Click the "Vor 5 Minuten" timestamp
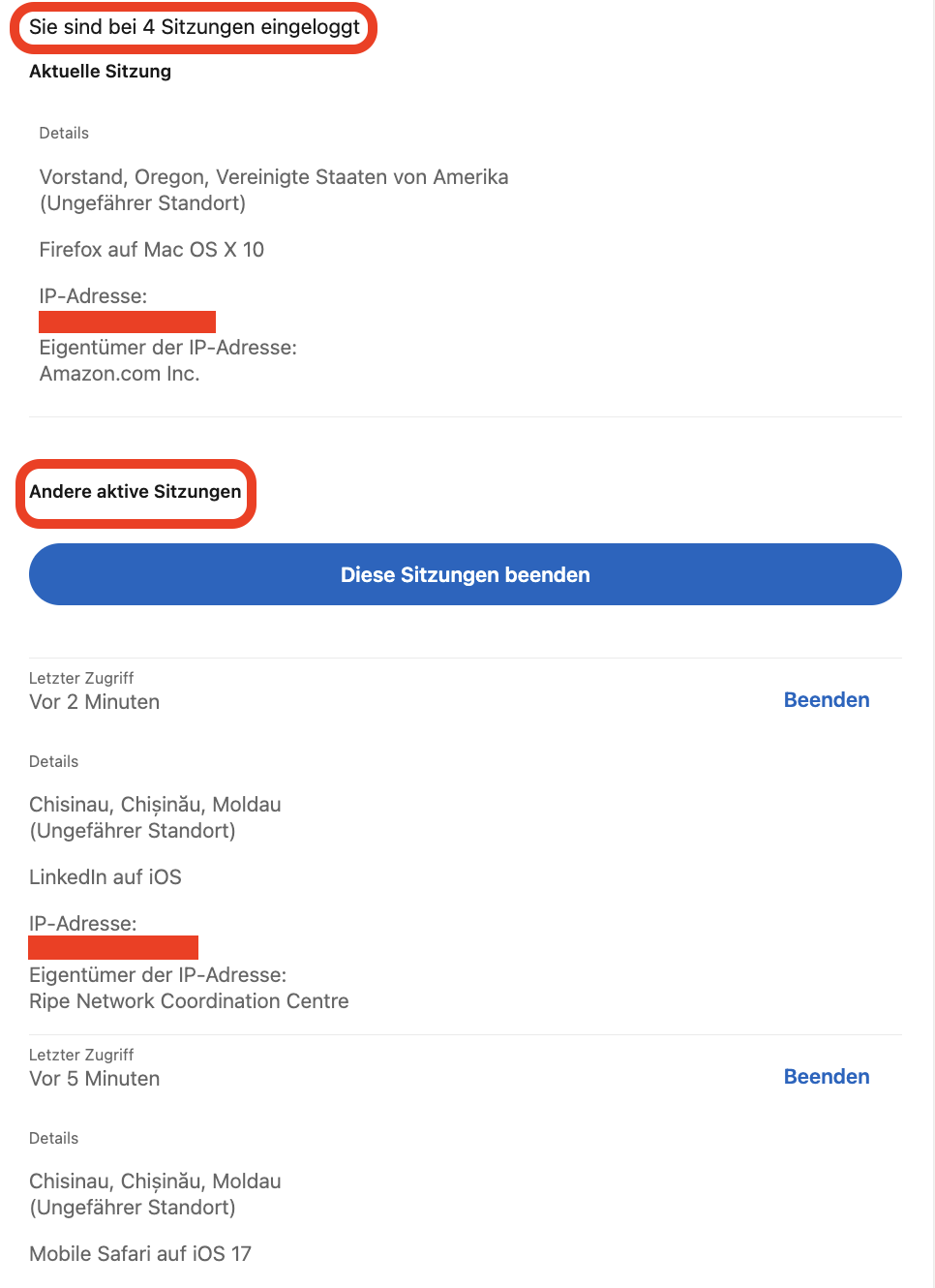Viewport: 935px width, 1288px height. click(94, 1078)
